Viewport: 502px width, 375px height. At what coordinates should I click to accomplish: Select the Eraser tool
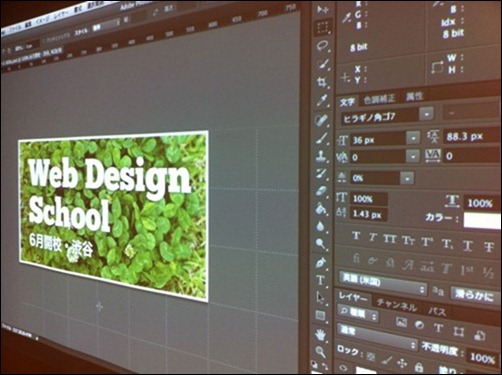pos(321,191)
